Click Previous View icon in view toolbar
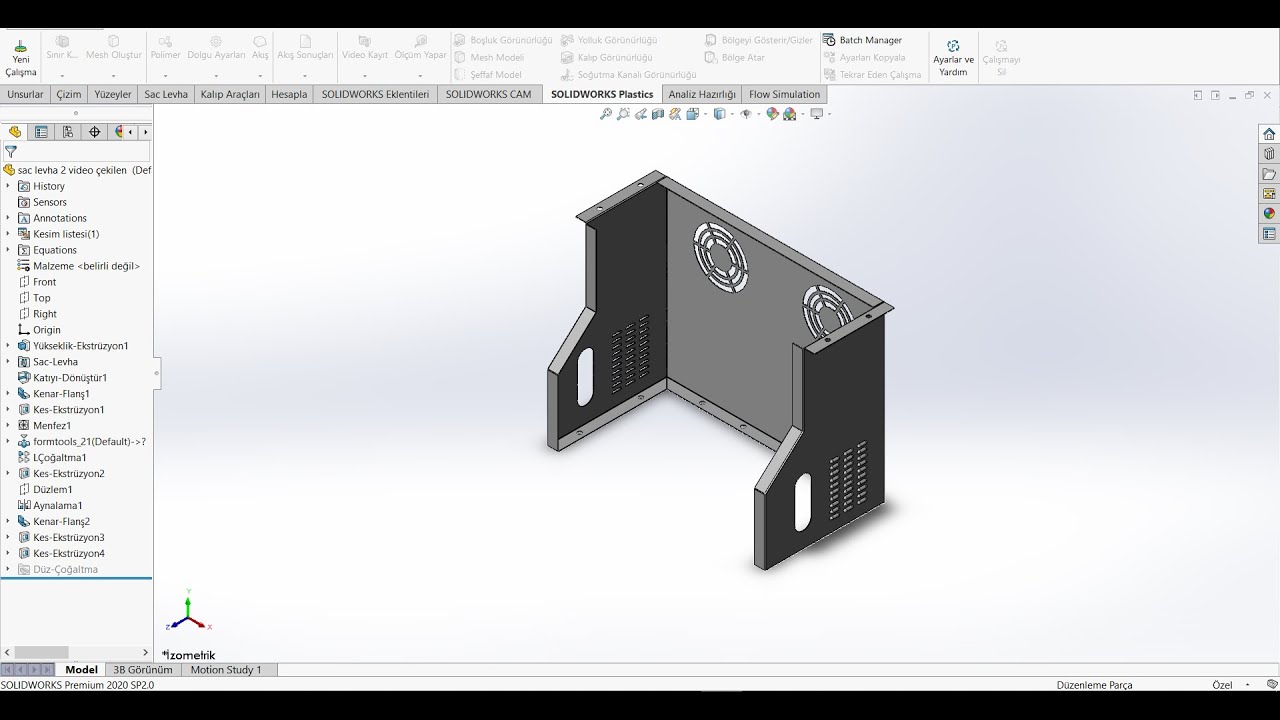This screenshot has height=720, width=1280. [640, 114]
